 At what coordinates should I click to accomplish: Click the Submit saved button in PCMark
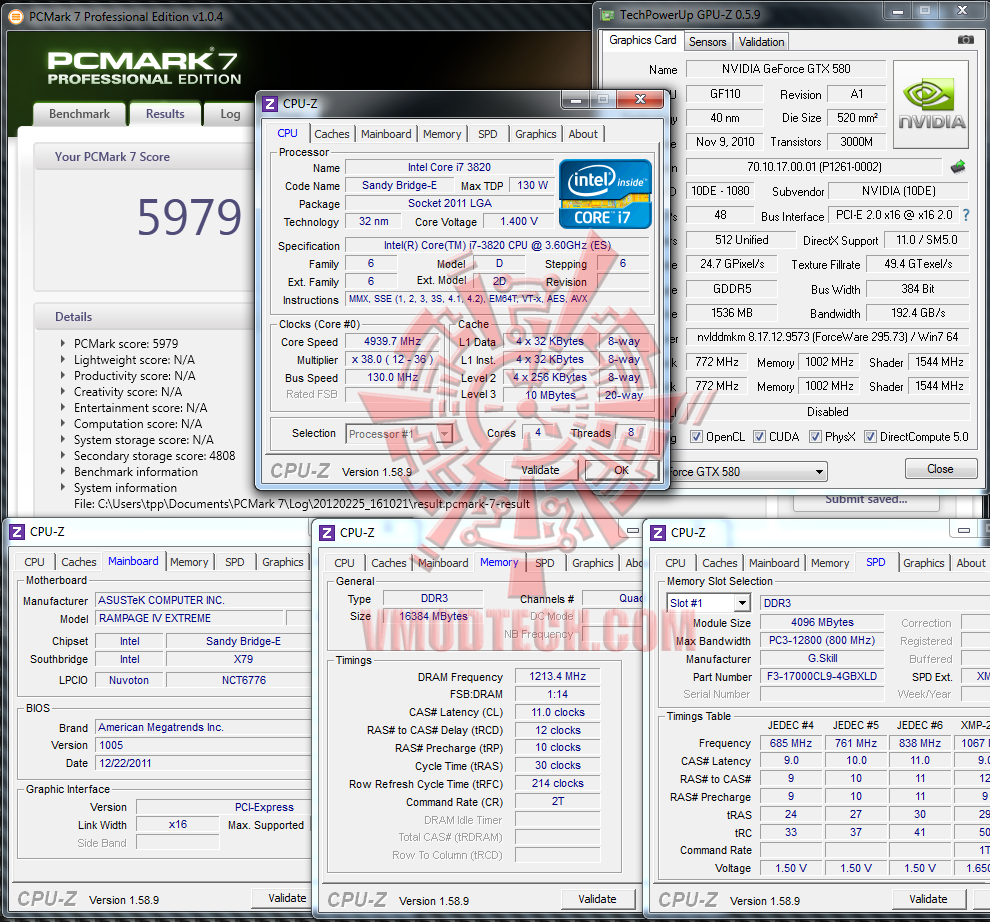866,500
